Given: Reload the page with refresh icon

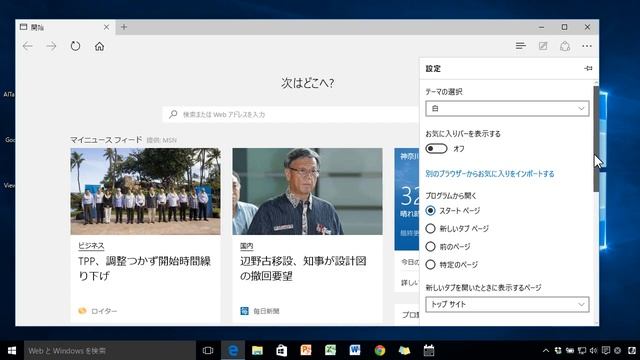Looking at the screenshot, I should click(75, 46).
